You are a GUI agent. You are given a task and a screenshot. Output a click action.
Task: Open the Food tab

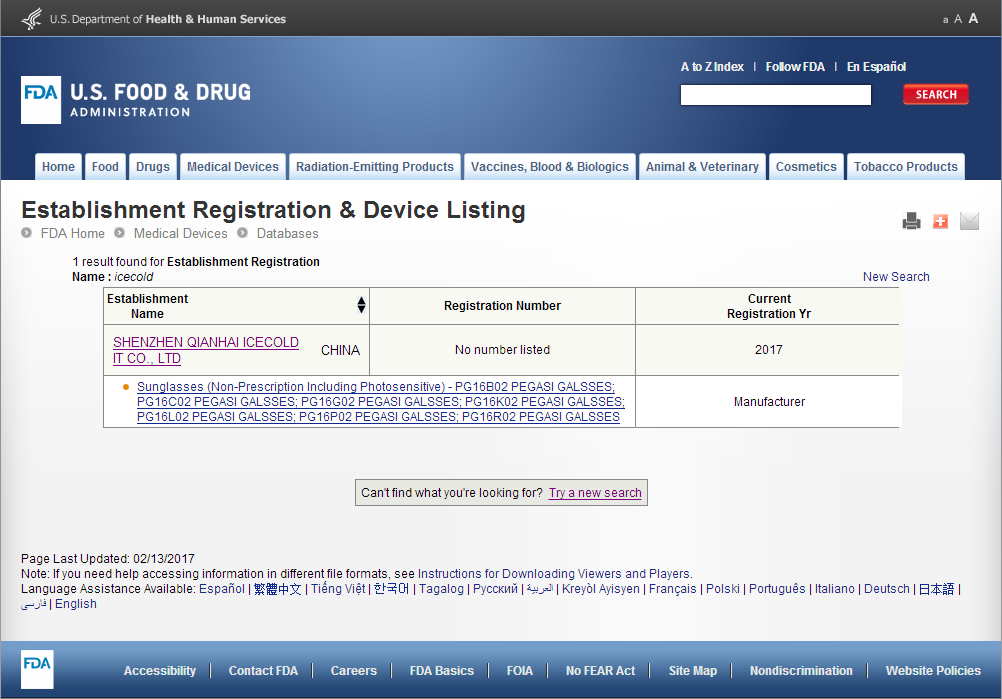coord(105,167)
